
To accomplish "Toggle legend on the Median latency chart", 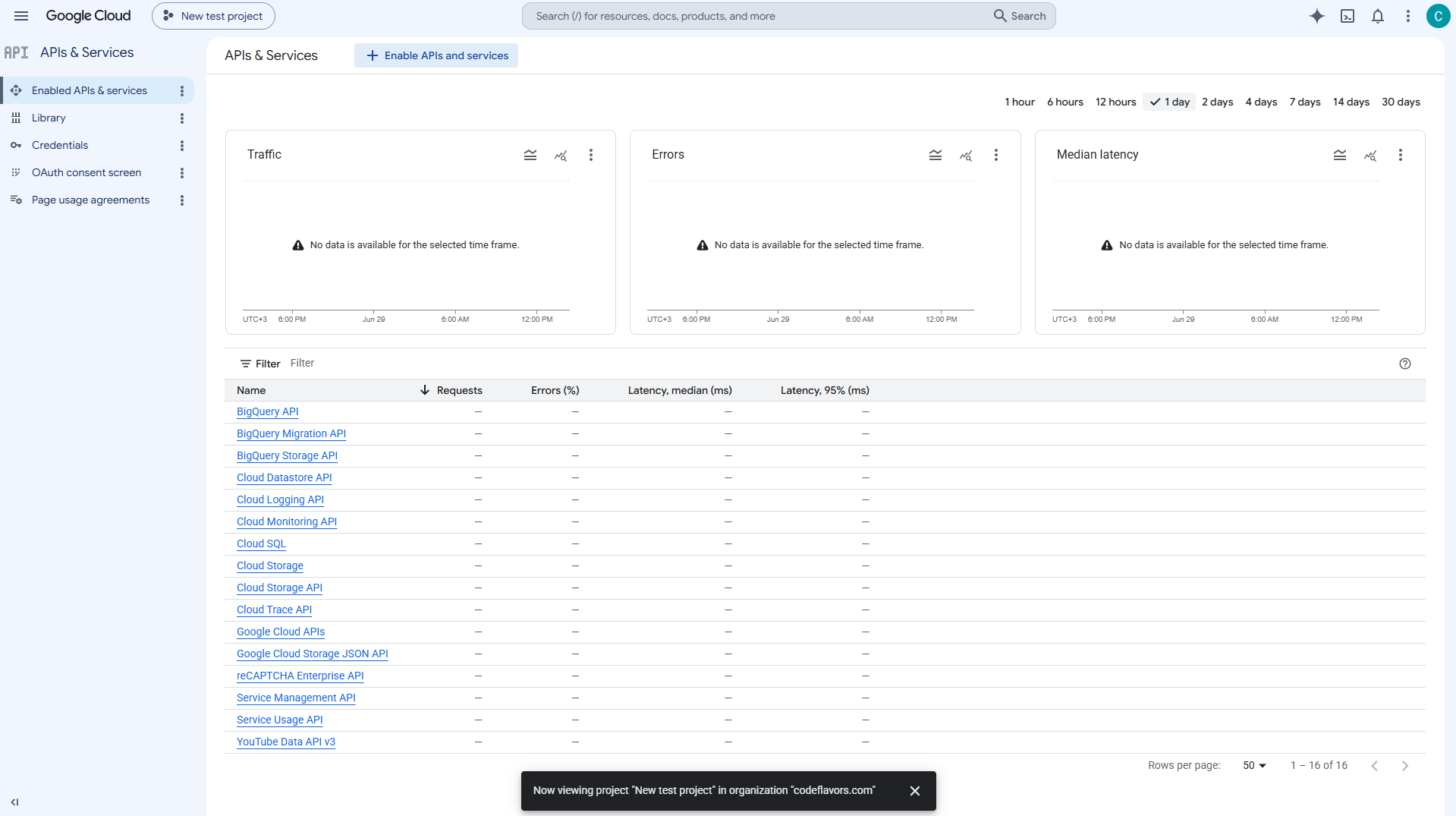I will coord(1340,155).
